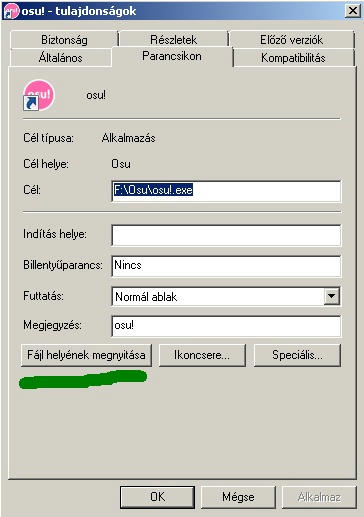This screenshot has width=364, height=517.
Task: Click the osu! title bar icon
Action: [x=12, y=11]
